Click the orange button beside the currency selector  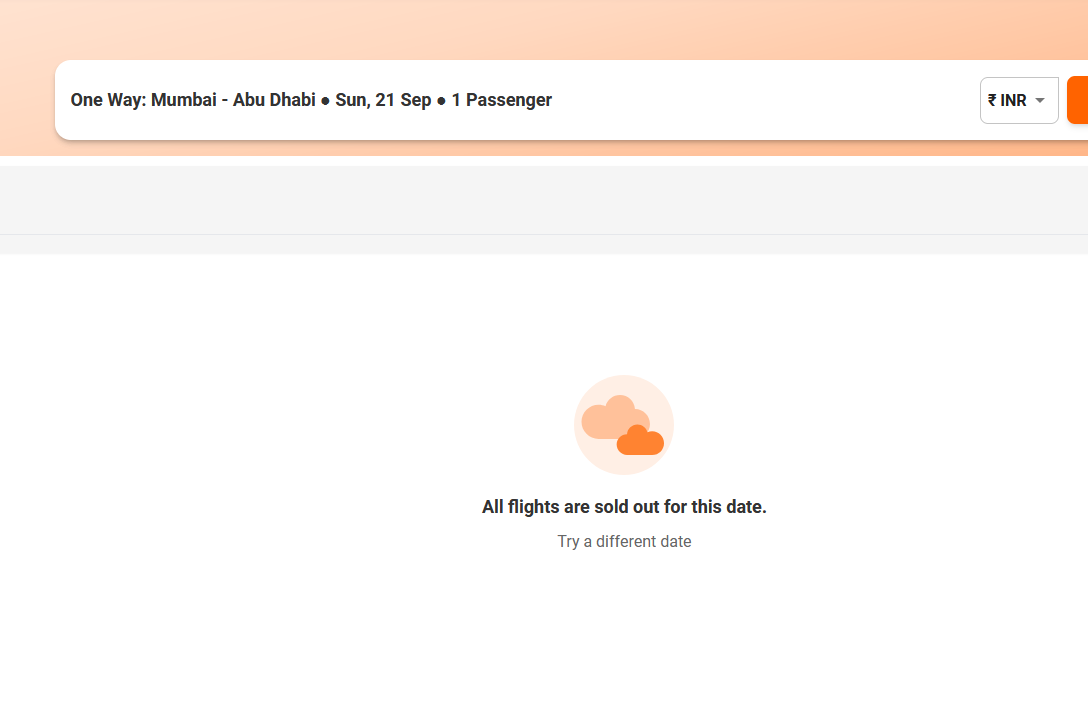(x=1078, y=101)
